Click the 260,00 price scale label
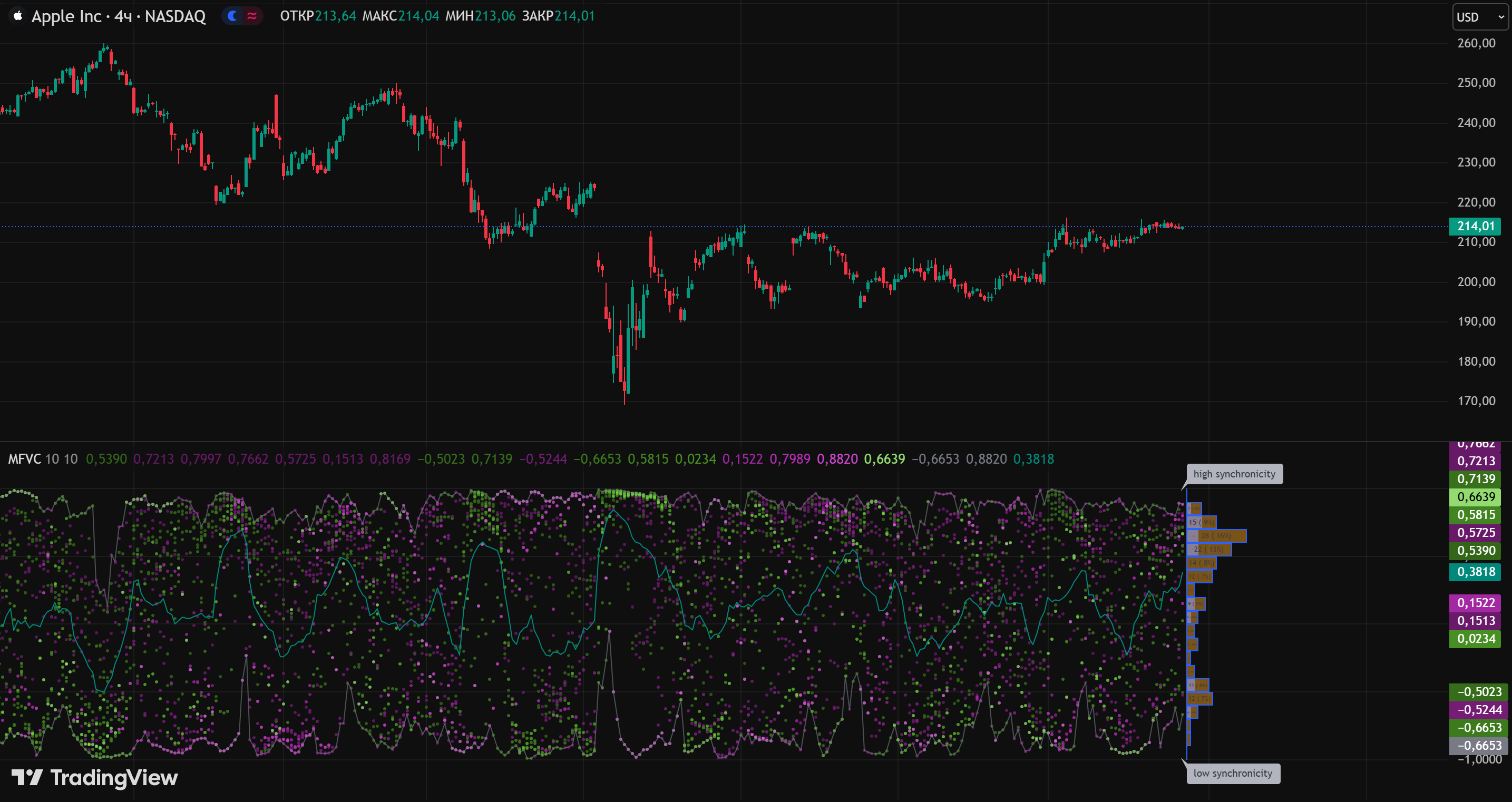Image resolution: width=1512 pixels, height=802 pixels. point(1476,43)
